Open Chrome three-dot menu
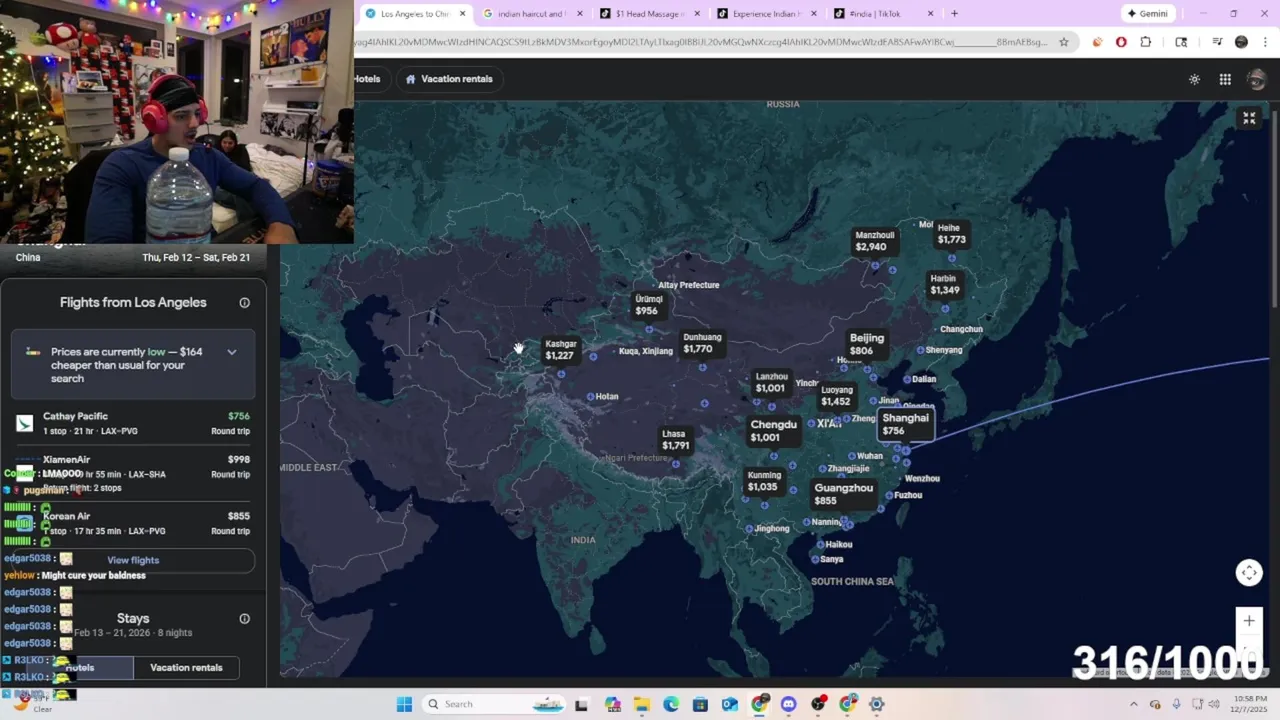The width and height of the screenshot is (1280, 720). (x=1266, y=42)
